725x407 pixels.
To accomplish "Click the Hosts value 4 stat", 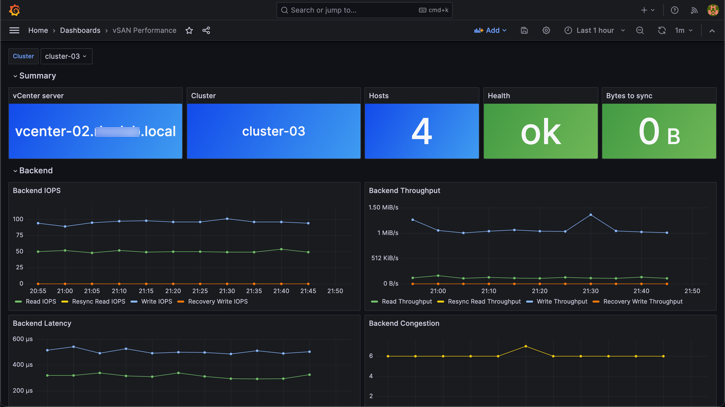I will coord(422,131).
